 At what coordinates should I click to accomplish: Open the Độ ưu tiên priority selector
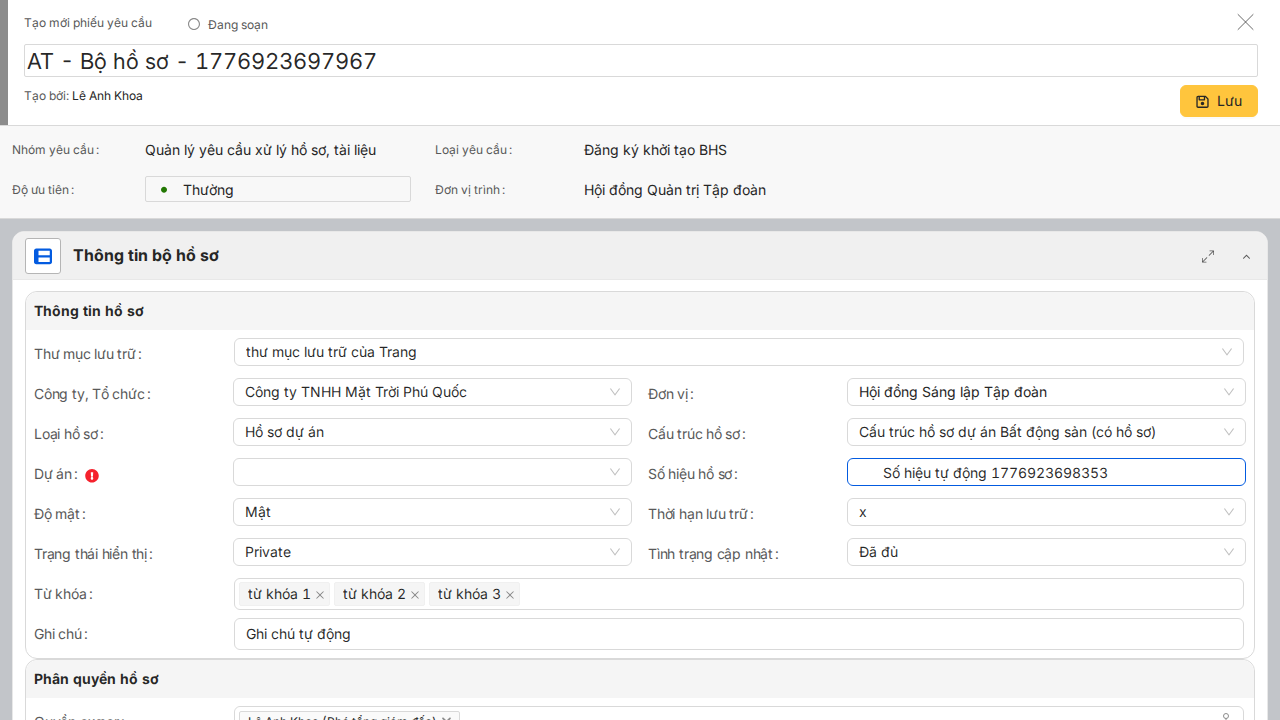[x=278, y=189]
